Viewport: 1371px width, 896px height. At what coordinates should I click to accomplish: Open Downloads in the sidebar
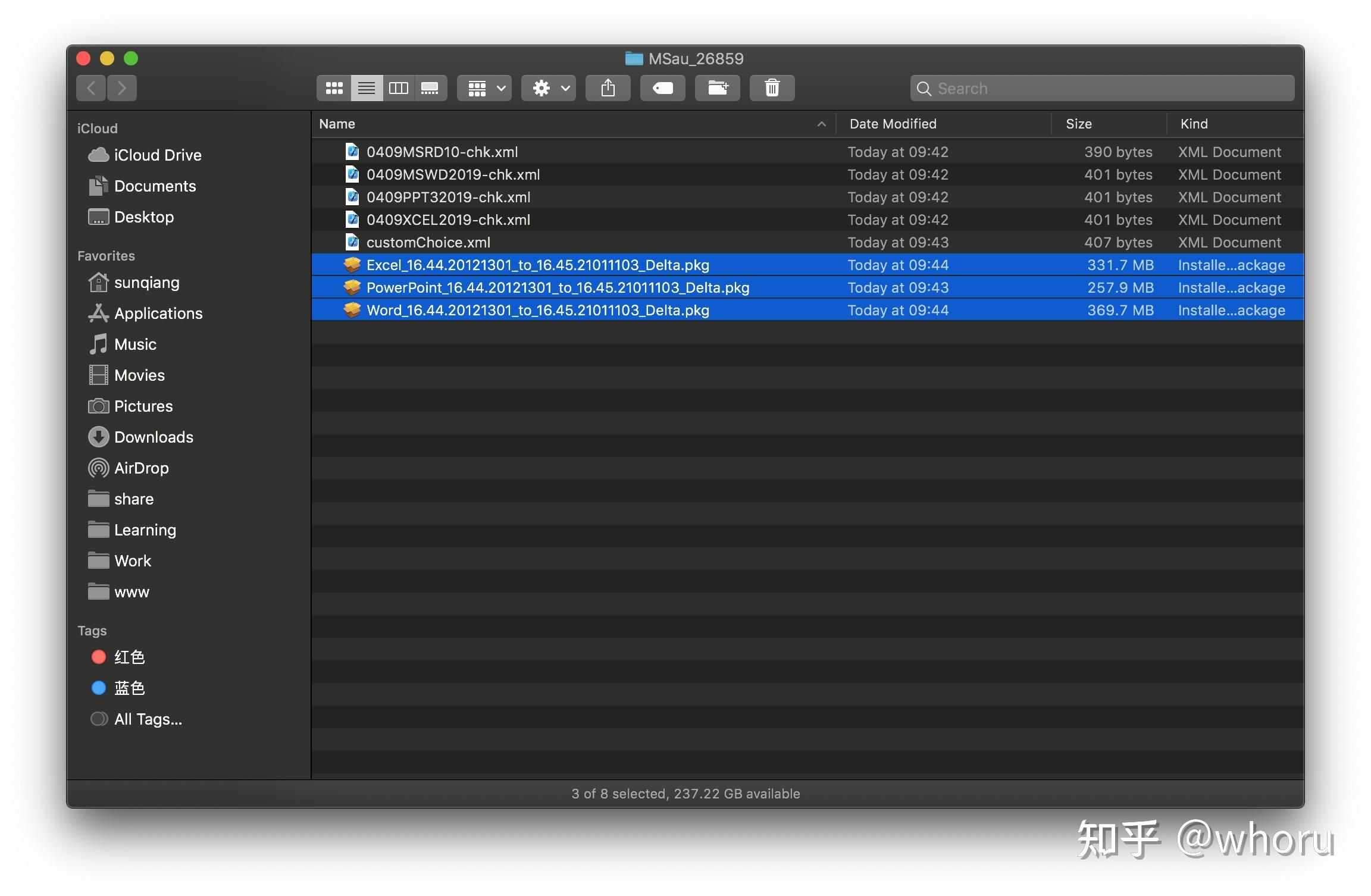pyautogui.click(x=141, y=437)
